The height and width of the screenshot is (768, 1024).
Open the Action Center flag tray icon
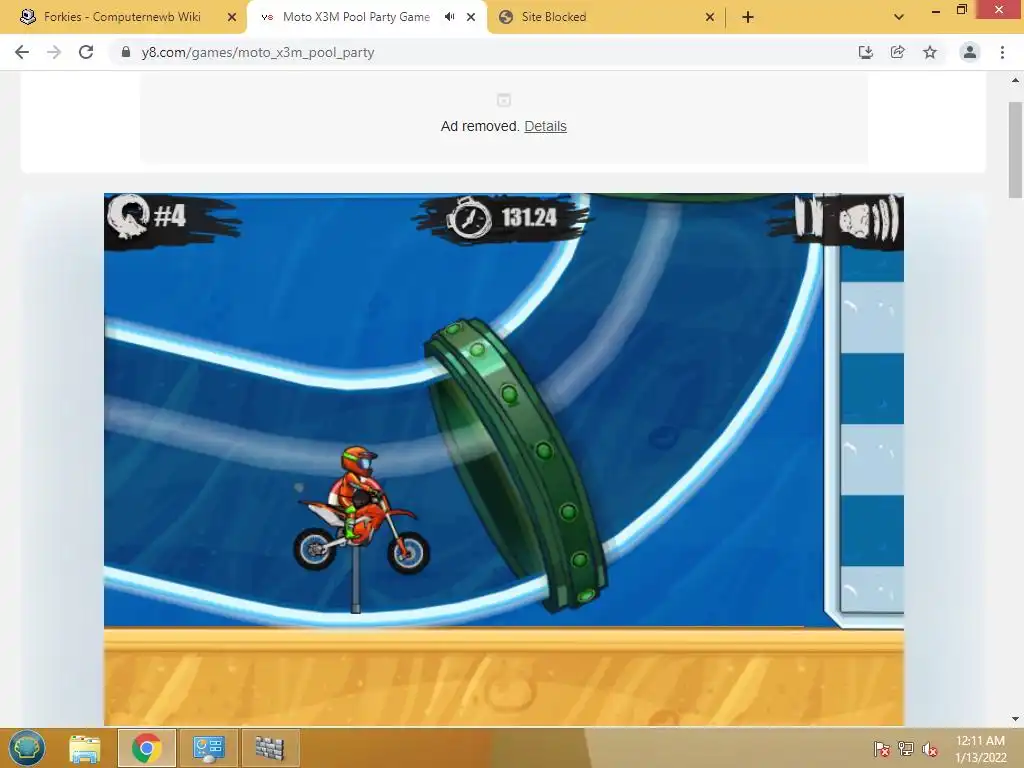[882, 749]
